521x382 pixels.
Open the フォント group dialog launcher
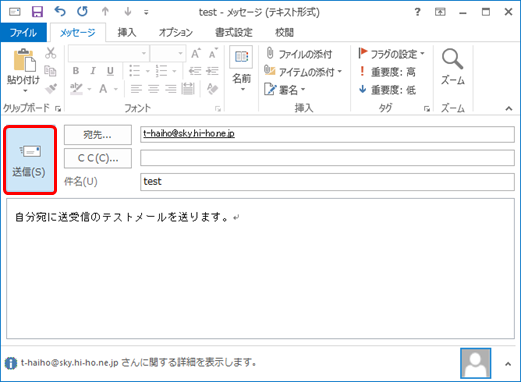point(218,108)
